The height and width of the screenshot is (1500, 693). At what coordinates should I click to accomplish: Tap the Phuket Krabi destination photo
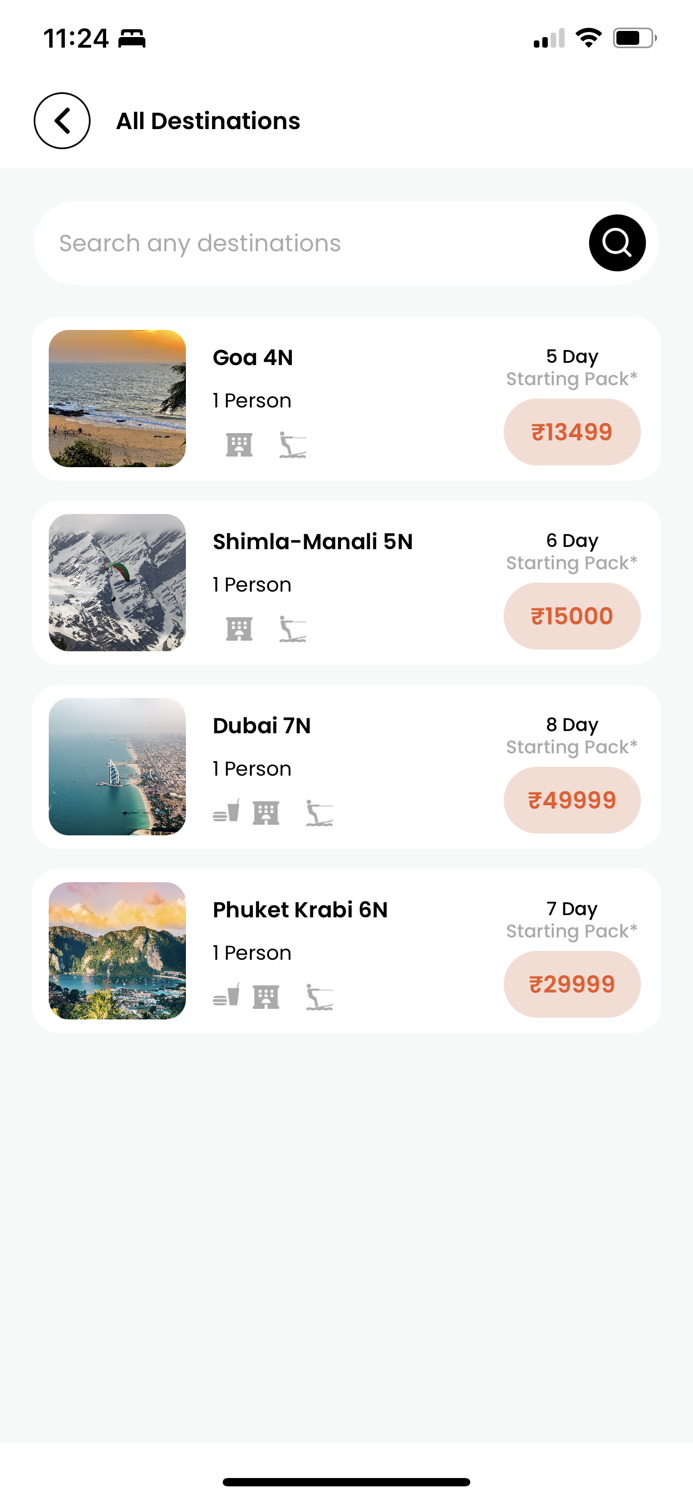coord(116,950)
